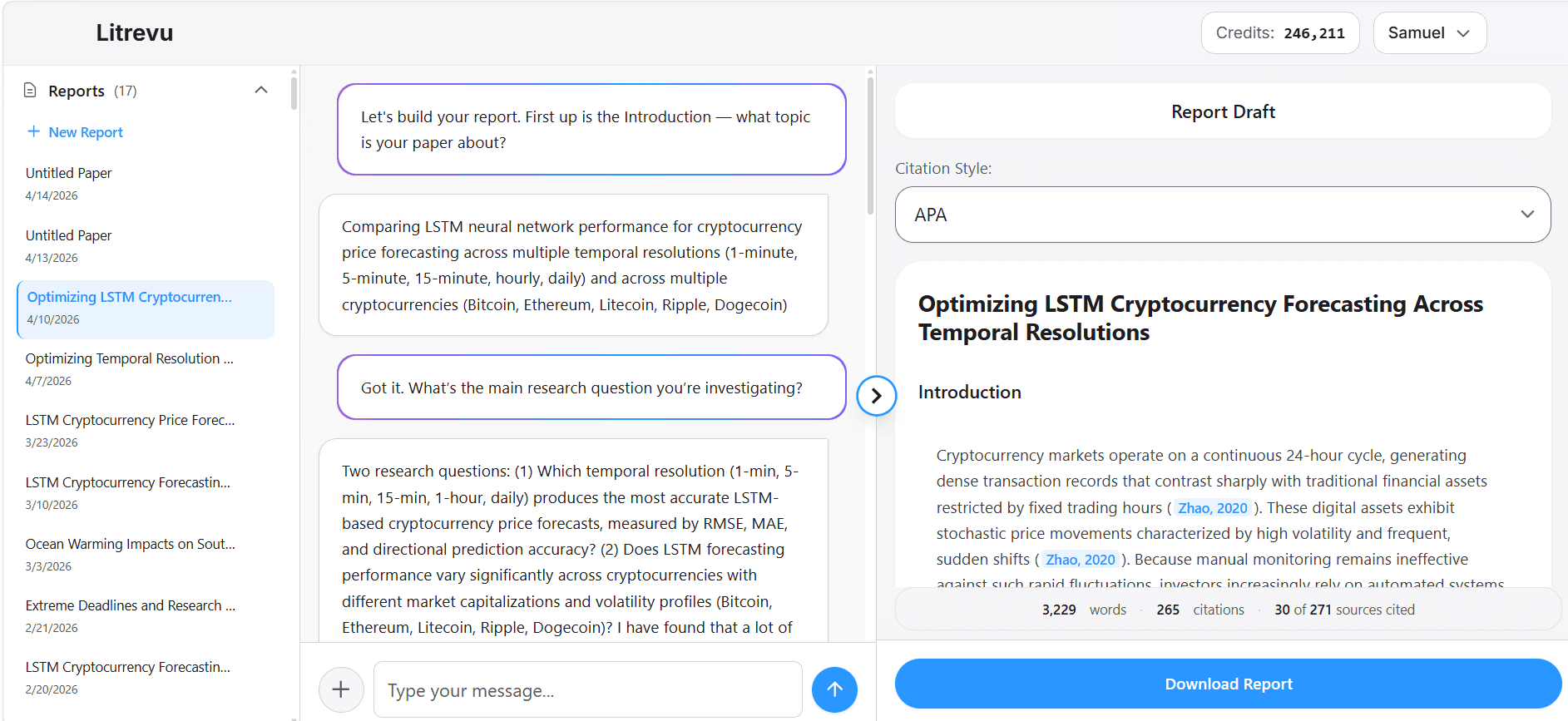Screen dimensions: 1568x721
Task: Click the message input field
Action: (x=587, y=689)
